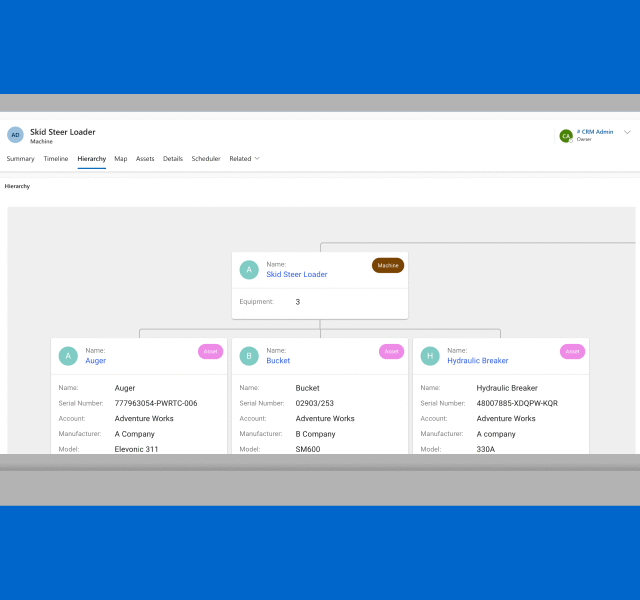Click the Asset badge on Auger card
This screenshot has width=640, height=600.
(210, 351)
